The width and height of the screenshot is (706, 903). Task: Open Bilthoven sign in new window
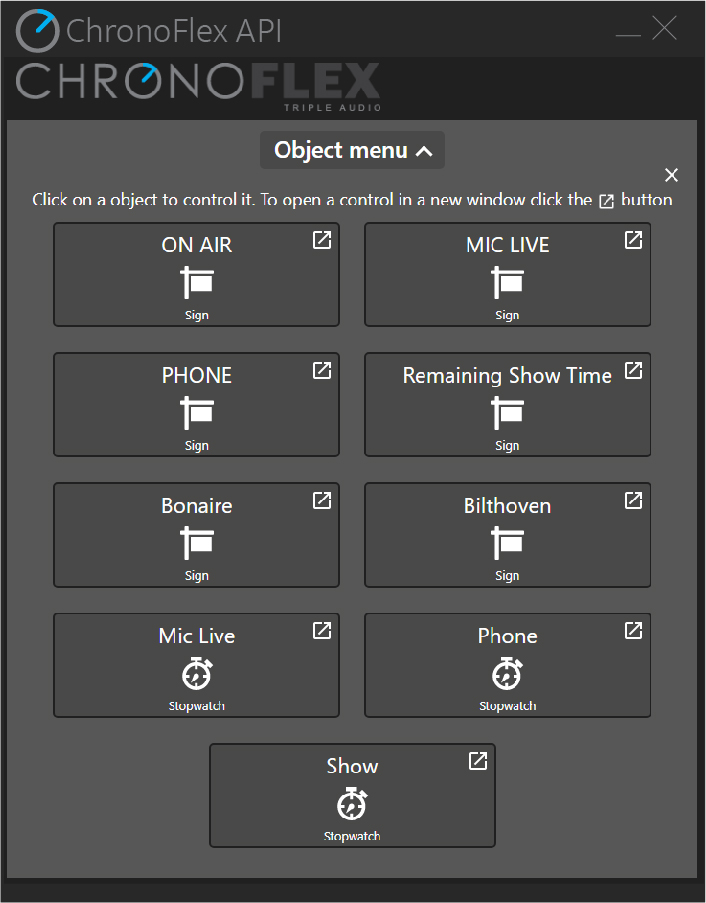[633, 501]
